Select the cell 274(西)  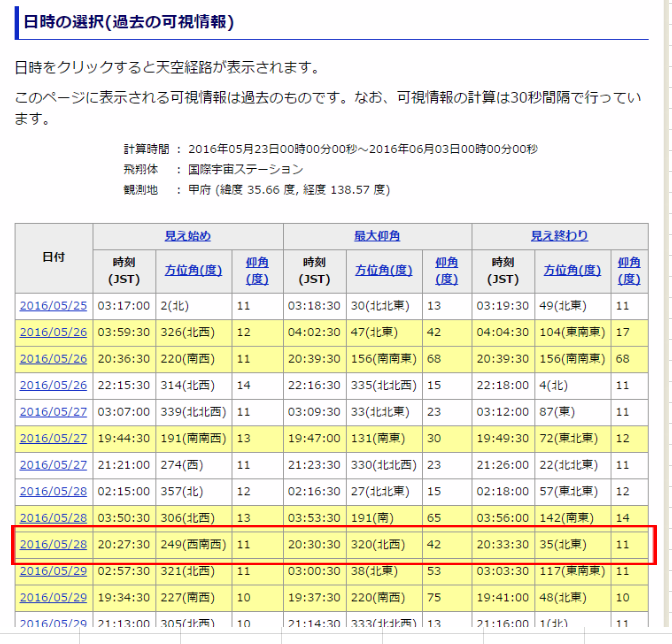194,465
